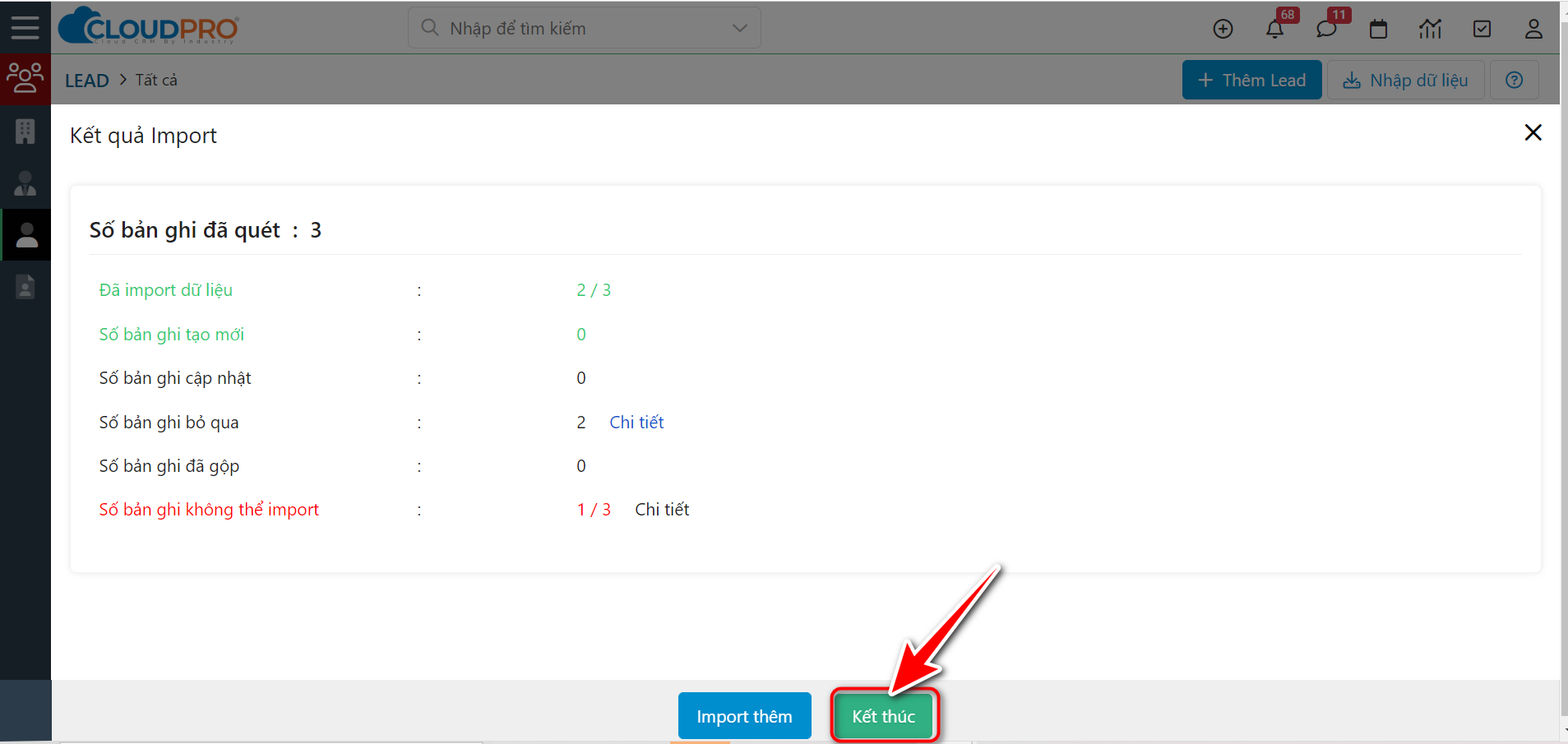Click the 'Nhập dữ liệu' button
The image size is (1568, 744).
click(1405, 80)
